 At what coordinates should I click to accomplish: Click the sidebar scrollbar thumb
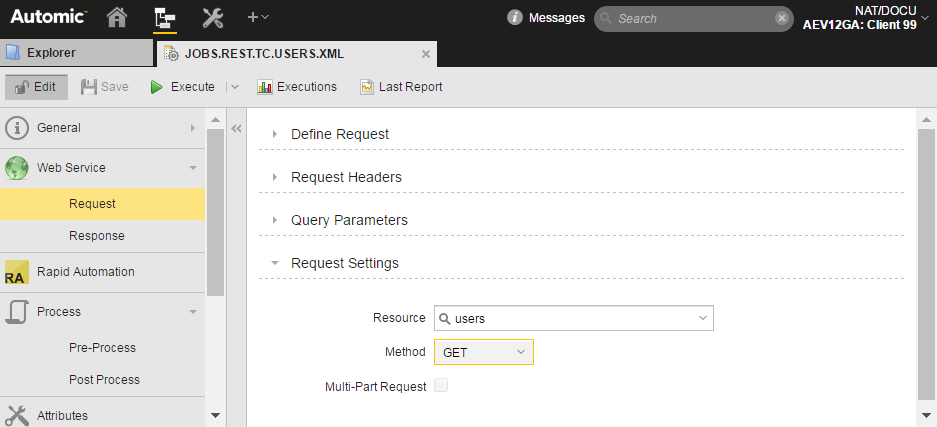(x=215, y=212)
